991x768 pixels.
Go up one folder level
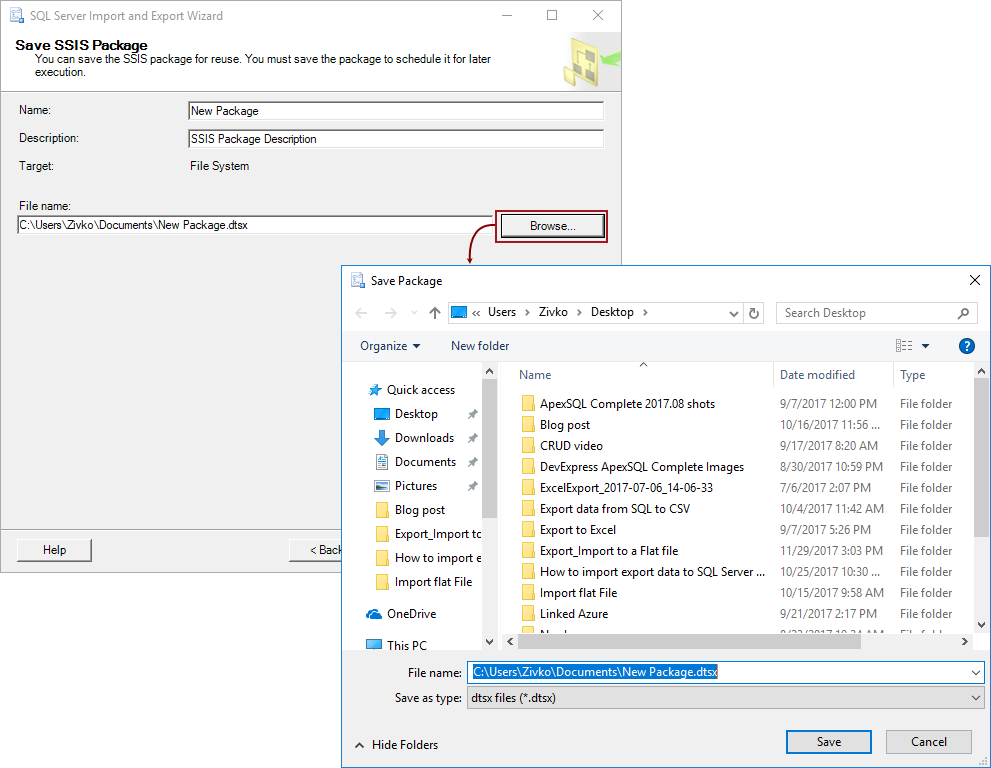[435, 313]
